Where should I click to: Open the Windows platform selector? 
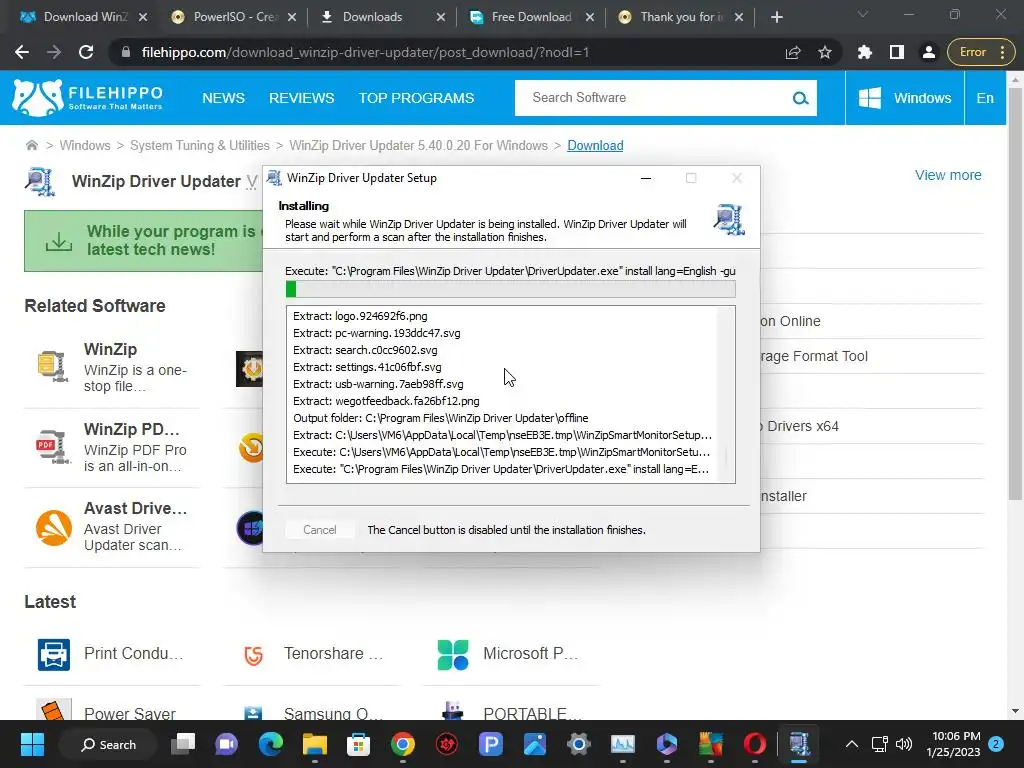click(x=904, y=98)
